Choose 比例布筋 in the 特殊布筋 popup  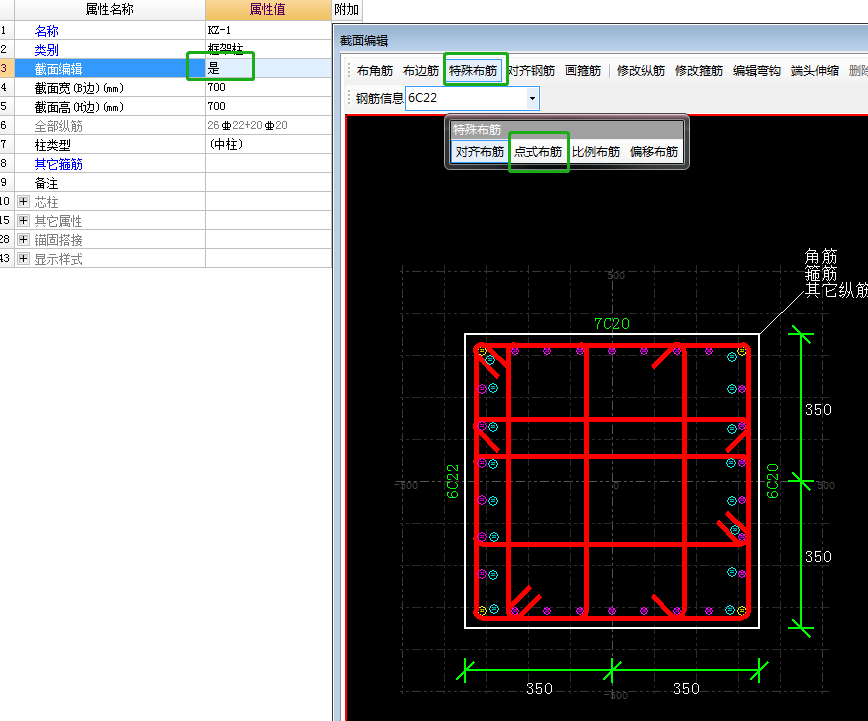pyautogui.click(x=596, y=152)
